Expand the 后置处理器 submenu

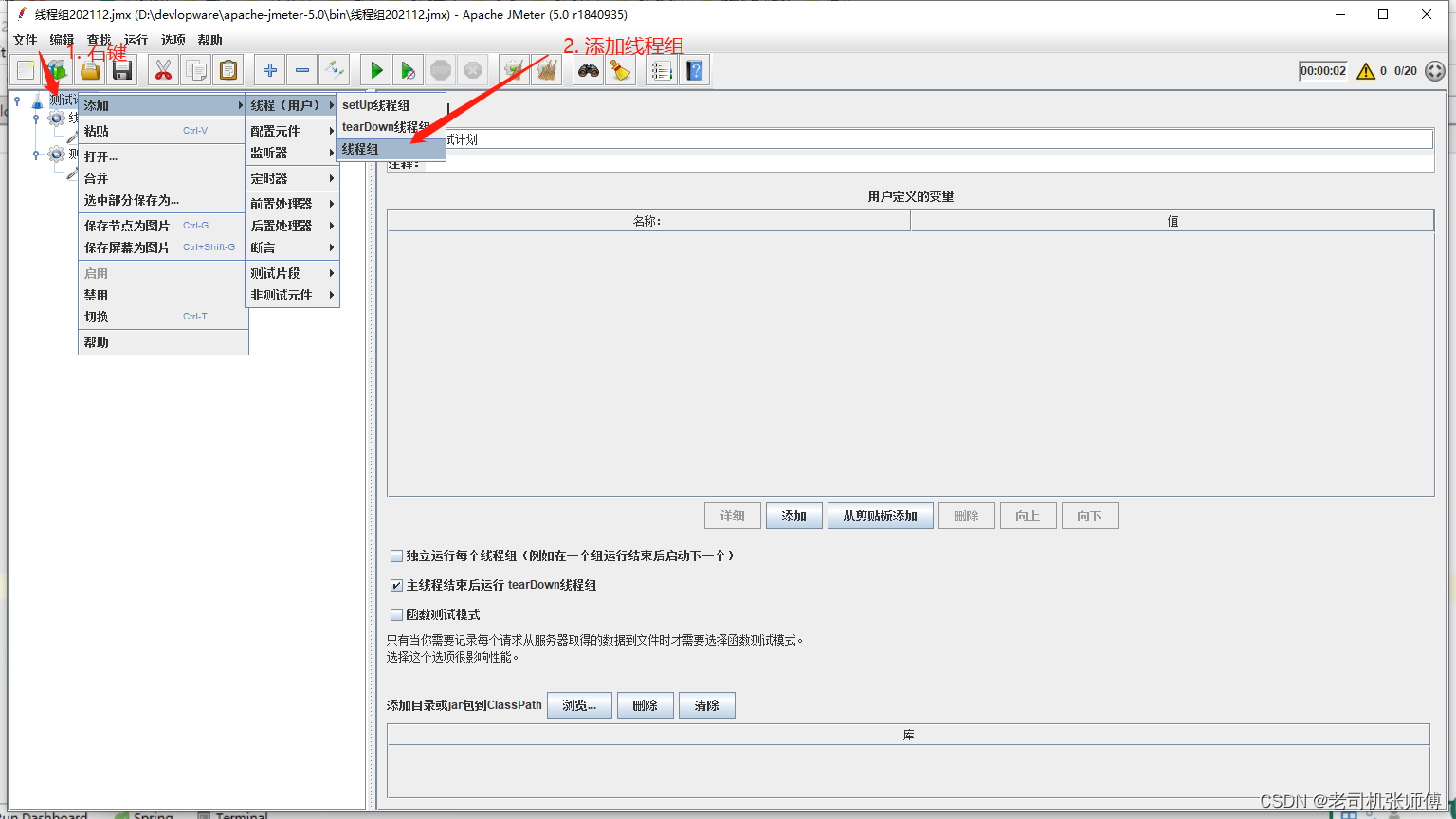tap(292, 226)
